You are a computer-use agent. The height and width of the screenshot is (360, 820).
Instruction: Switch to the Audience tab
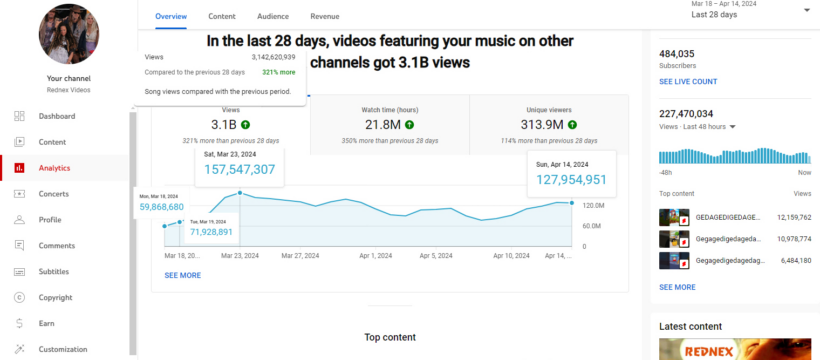[x=272, y=16]
